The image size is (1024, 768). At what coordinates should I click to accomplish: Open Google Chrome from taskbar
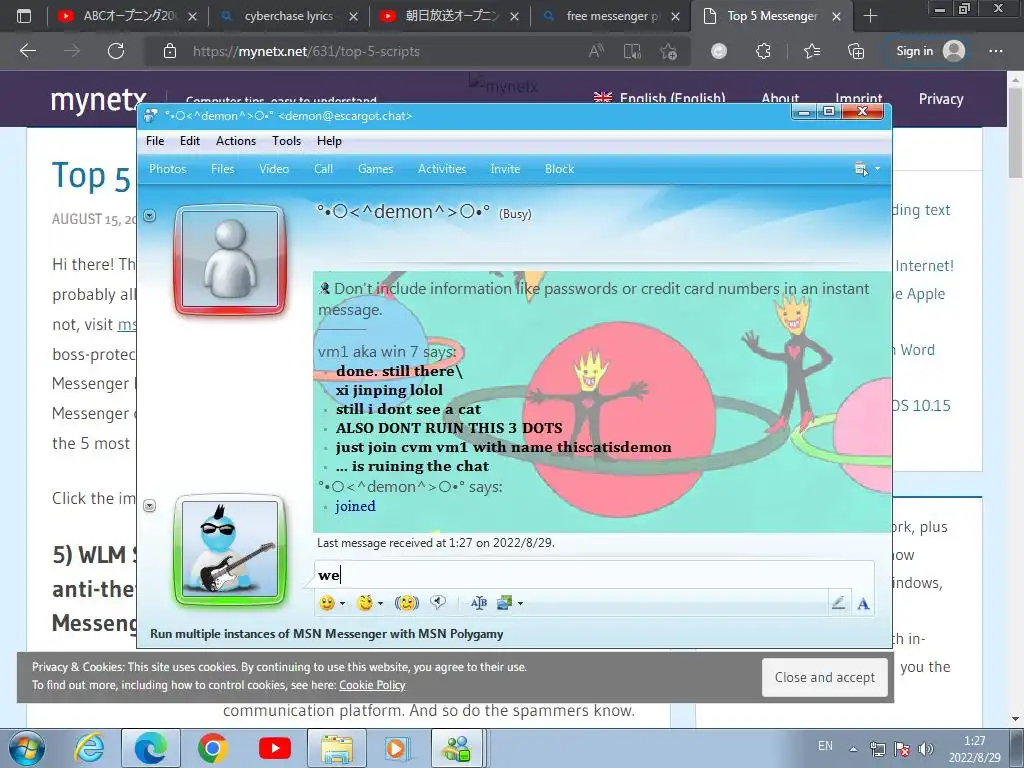(x=212, y=748)
